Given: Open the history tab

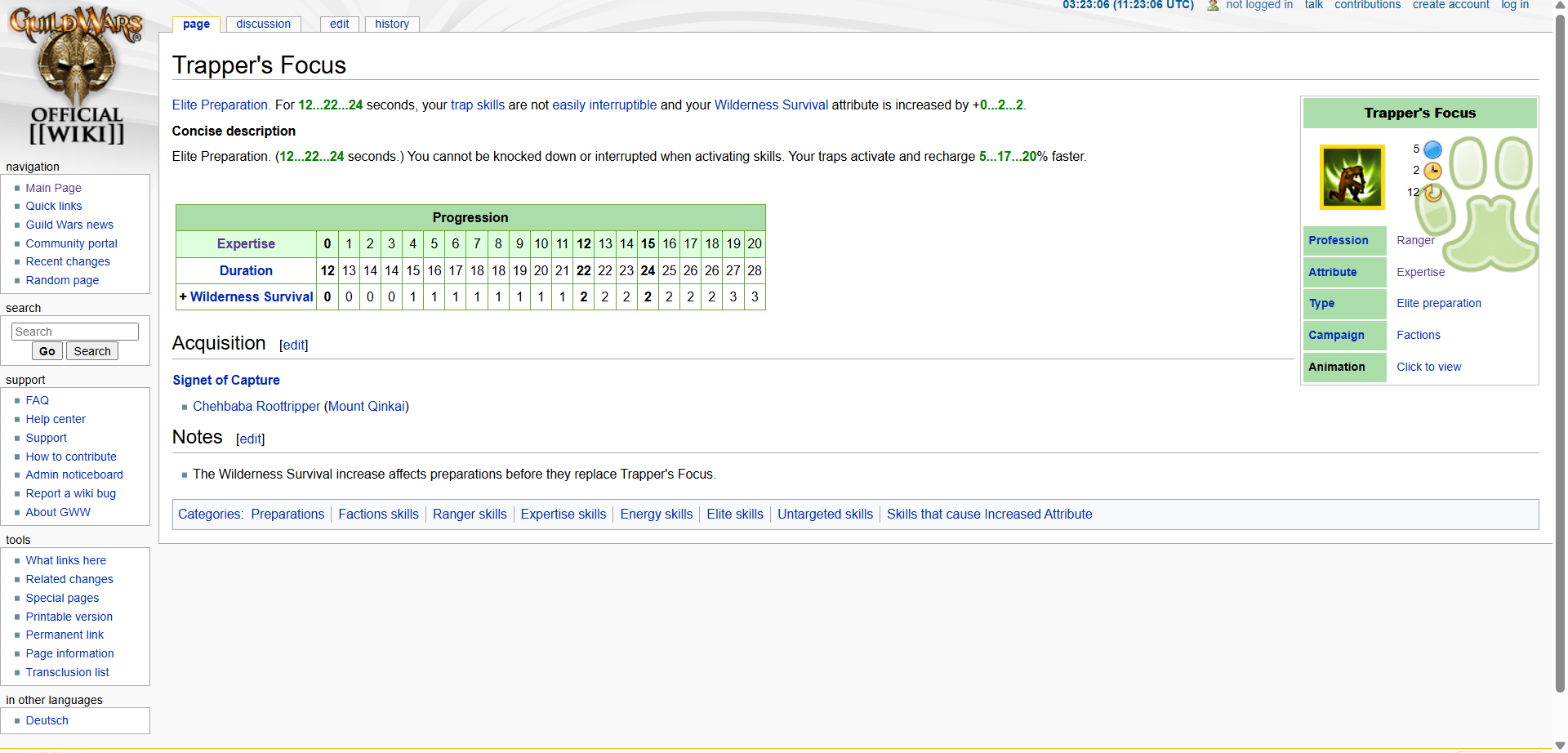Looking at the screenshot, I should [392, 24].
